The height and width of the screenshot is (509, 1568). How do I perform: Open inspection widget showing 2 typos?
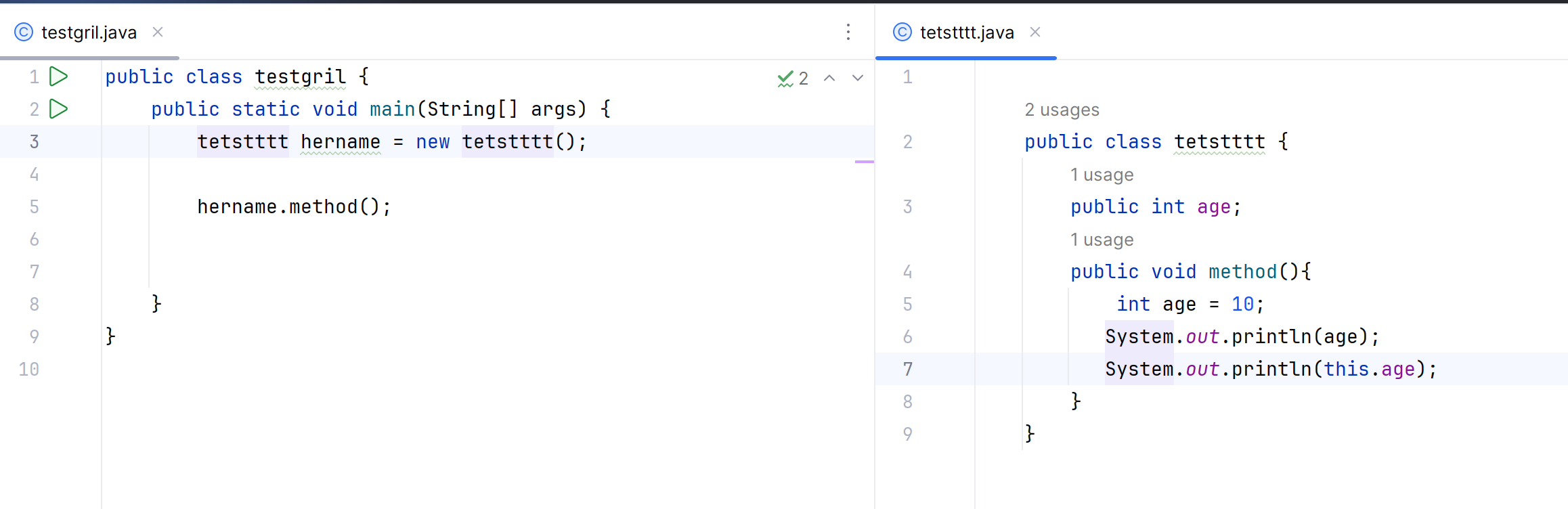tap(793, 79)
